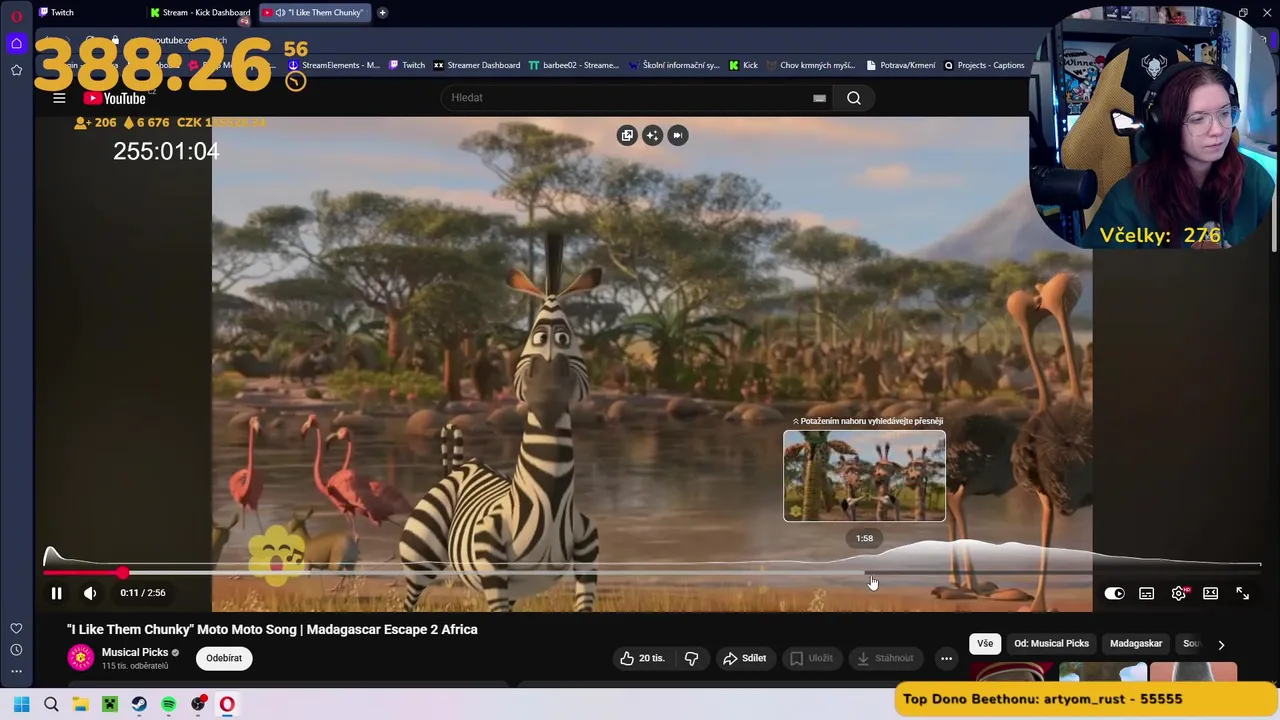Open a new browser tab with plus

coord(382,12)
